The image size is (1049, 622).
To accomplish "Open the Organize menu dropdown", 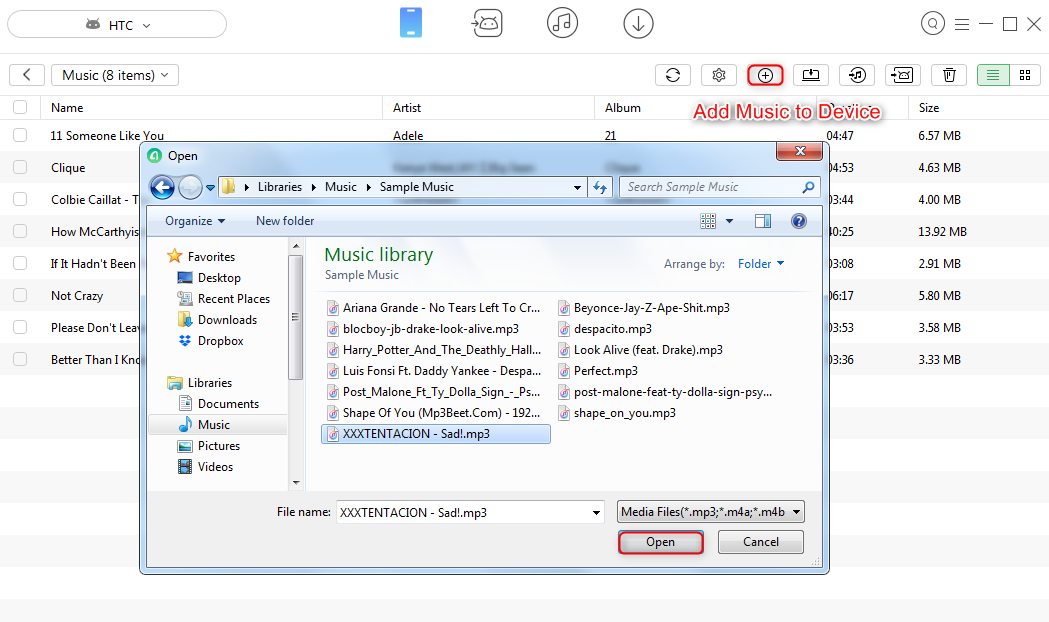I will pos(195,221).
